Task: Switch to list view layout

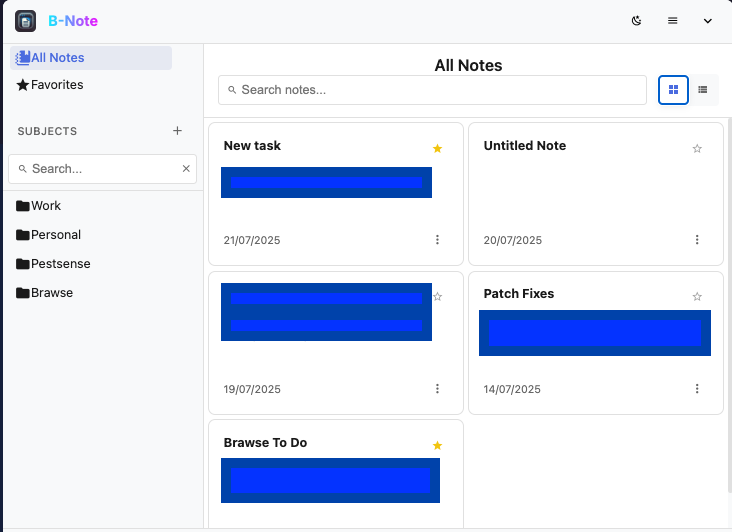Action: tap(703, 90)
